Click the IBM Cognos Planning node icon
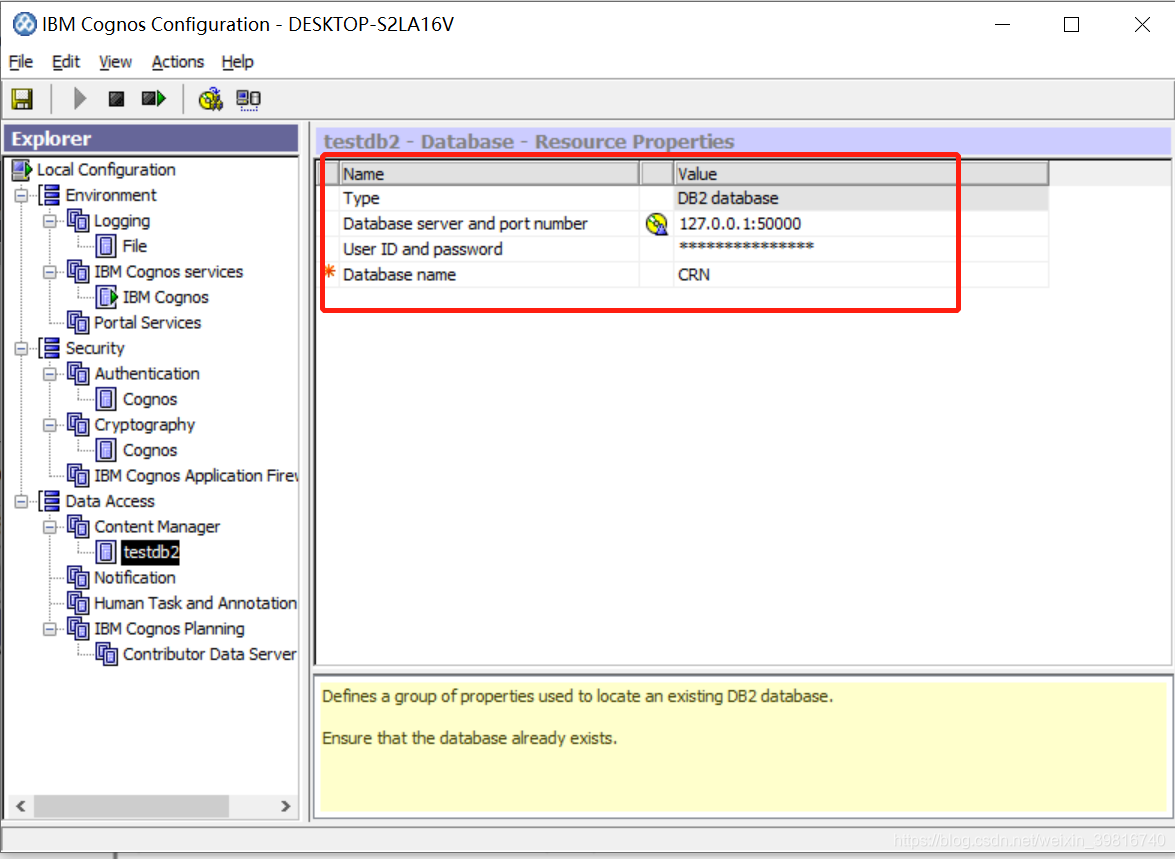Image resolution: width=1175 pixels, height=859 pixels. click(x=78, y=629)
